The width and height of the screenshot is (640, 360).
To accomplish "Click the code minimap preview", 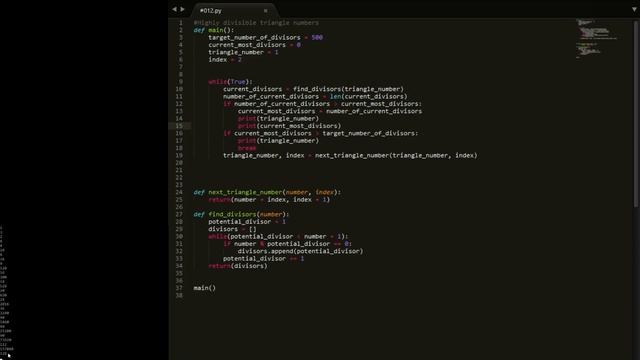I will 596,39.
